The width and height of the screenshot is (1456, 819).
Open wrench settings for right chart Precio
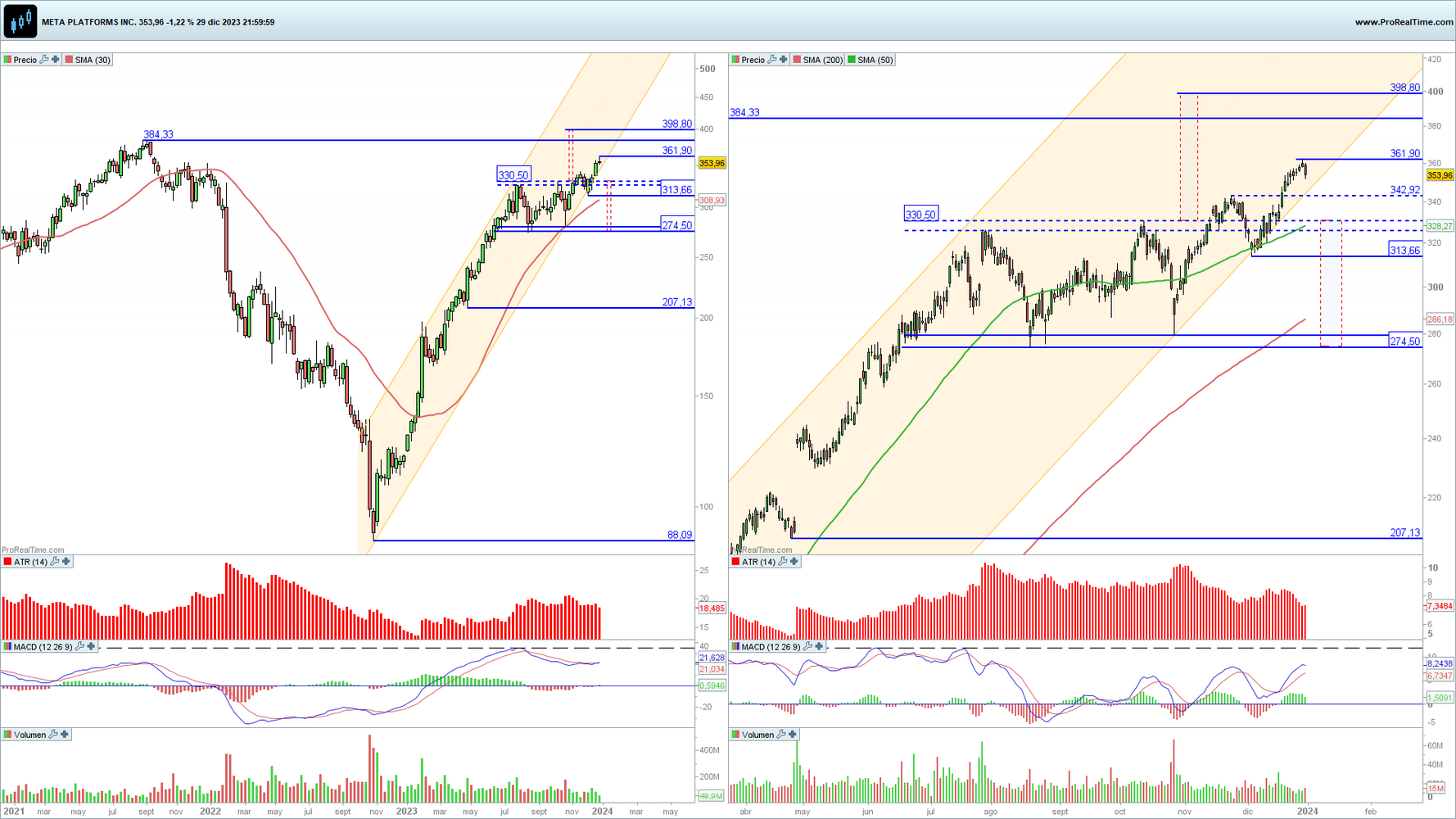[772, 60]
